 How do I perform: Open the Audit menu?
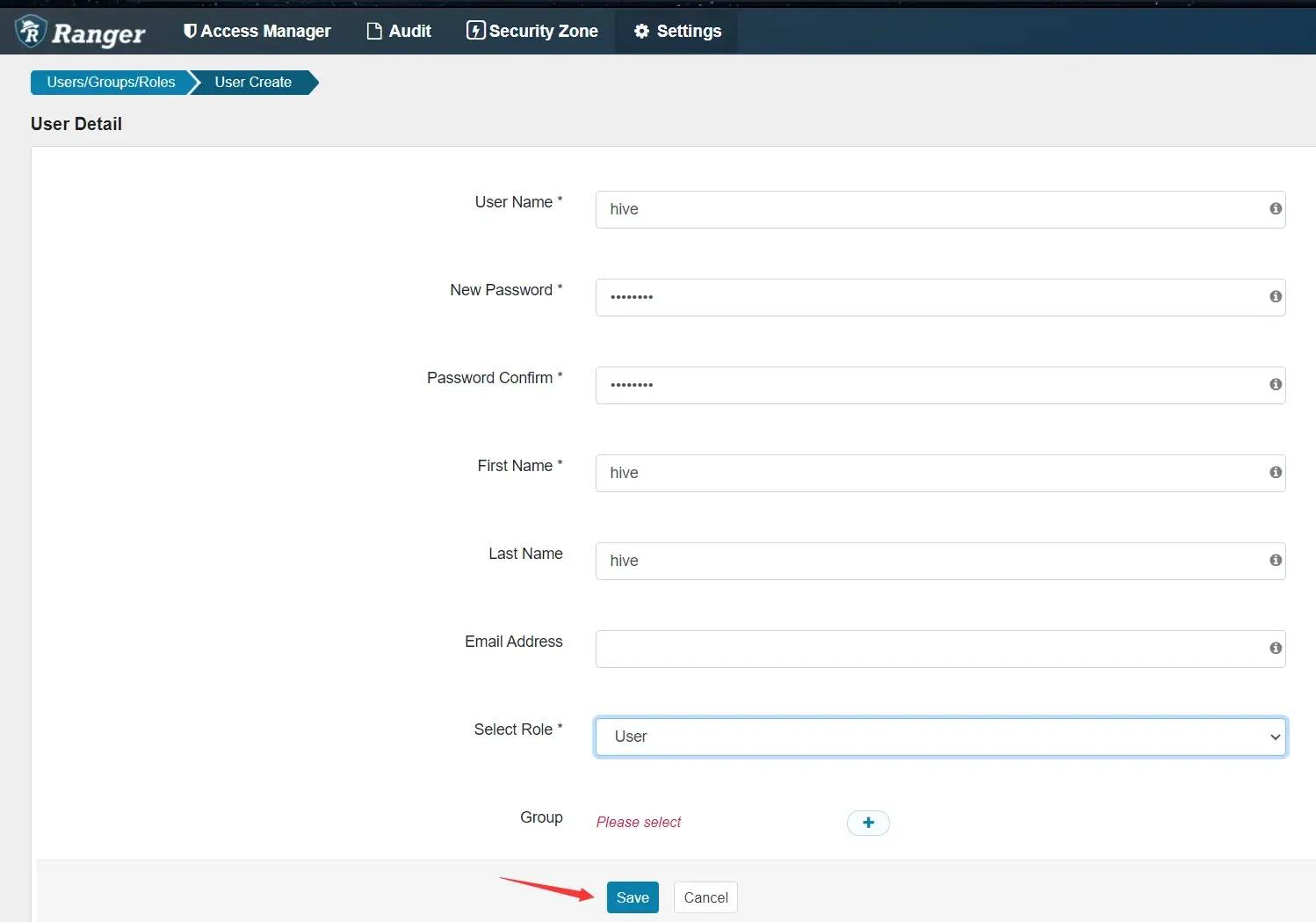pos(399,32)
